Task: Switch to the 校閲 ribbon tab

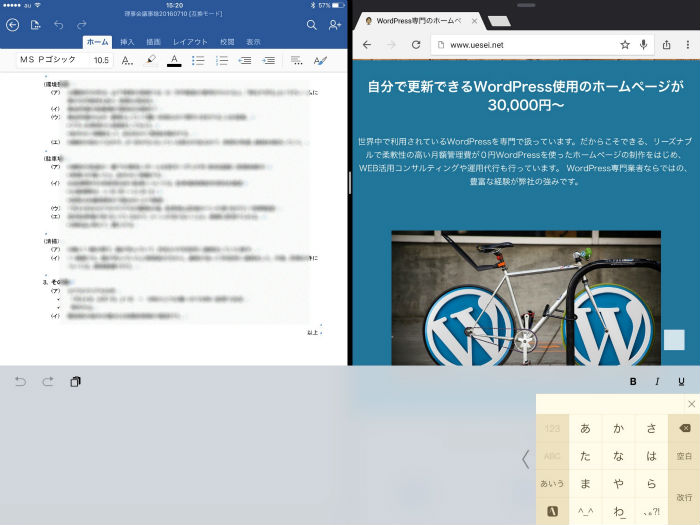Action: coord(227,42)
